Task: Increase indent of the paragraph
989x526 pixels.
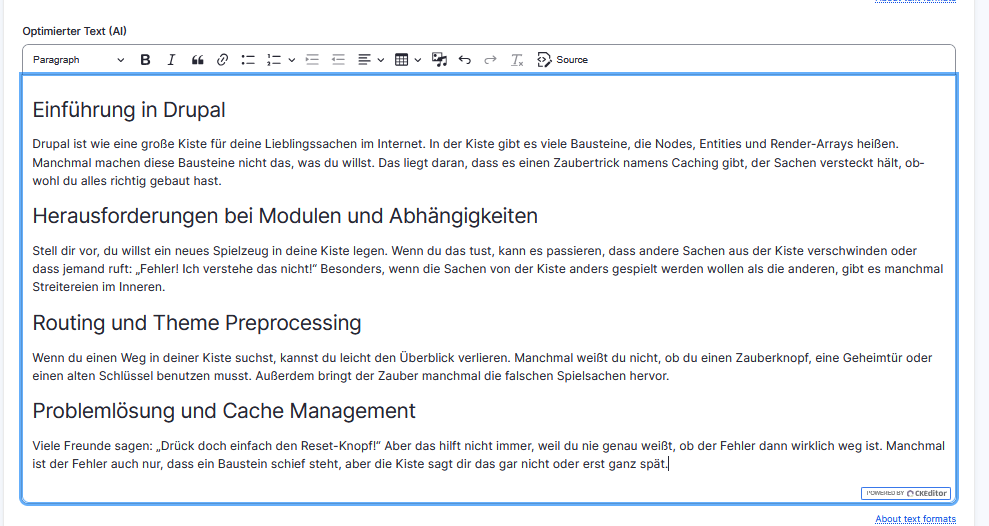Action: [312, 60]
